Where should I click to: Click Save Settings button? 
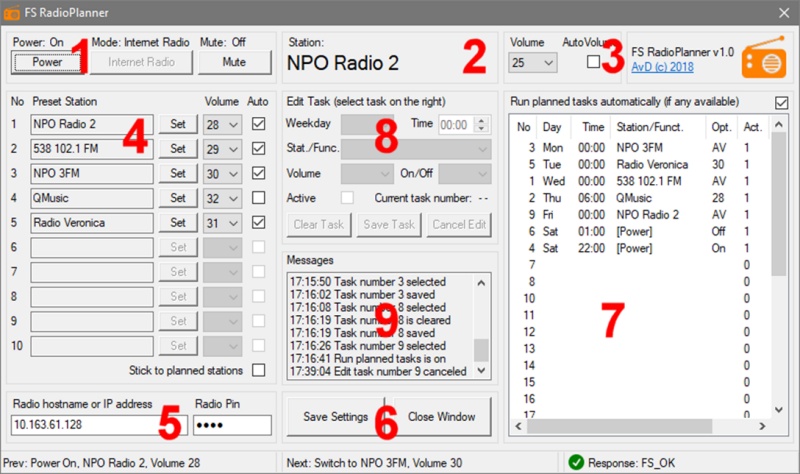(x=335, y=416)
